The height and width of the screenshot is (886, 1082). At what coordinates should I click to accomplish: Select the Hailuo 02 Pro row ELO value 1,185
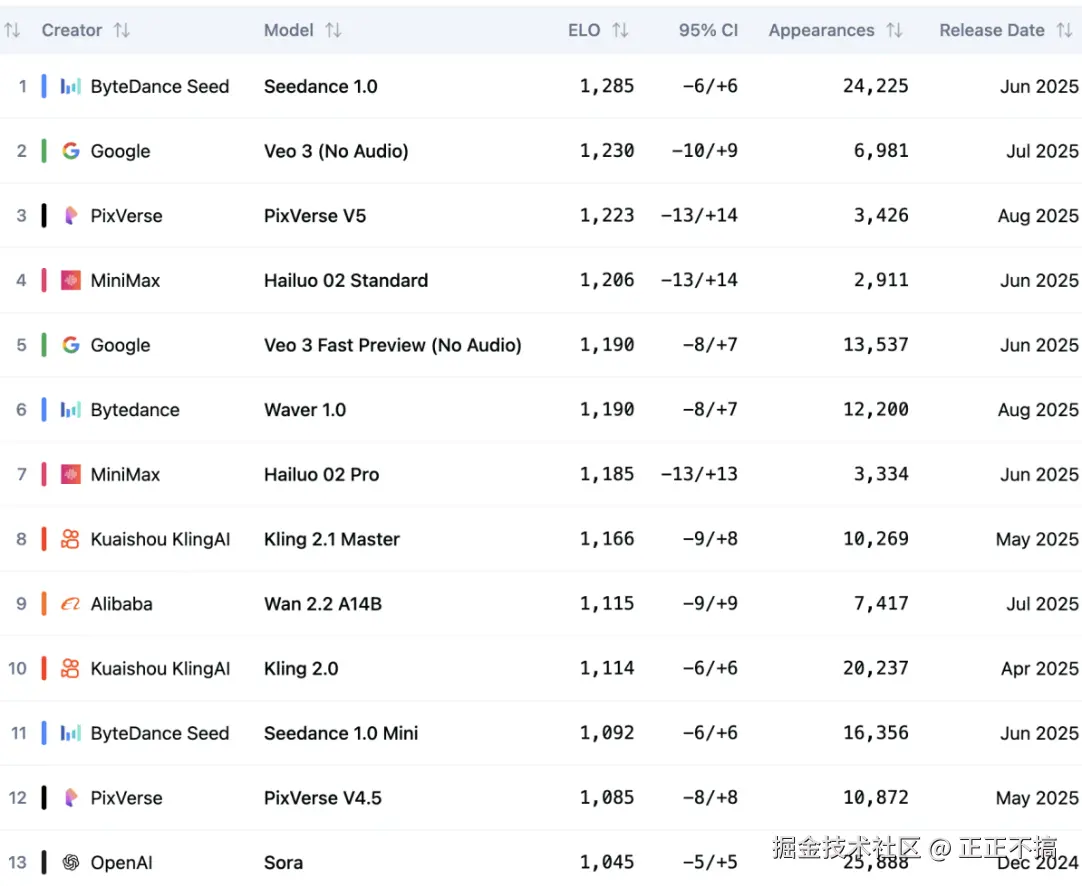(x=607, y=474)
